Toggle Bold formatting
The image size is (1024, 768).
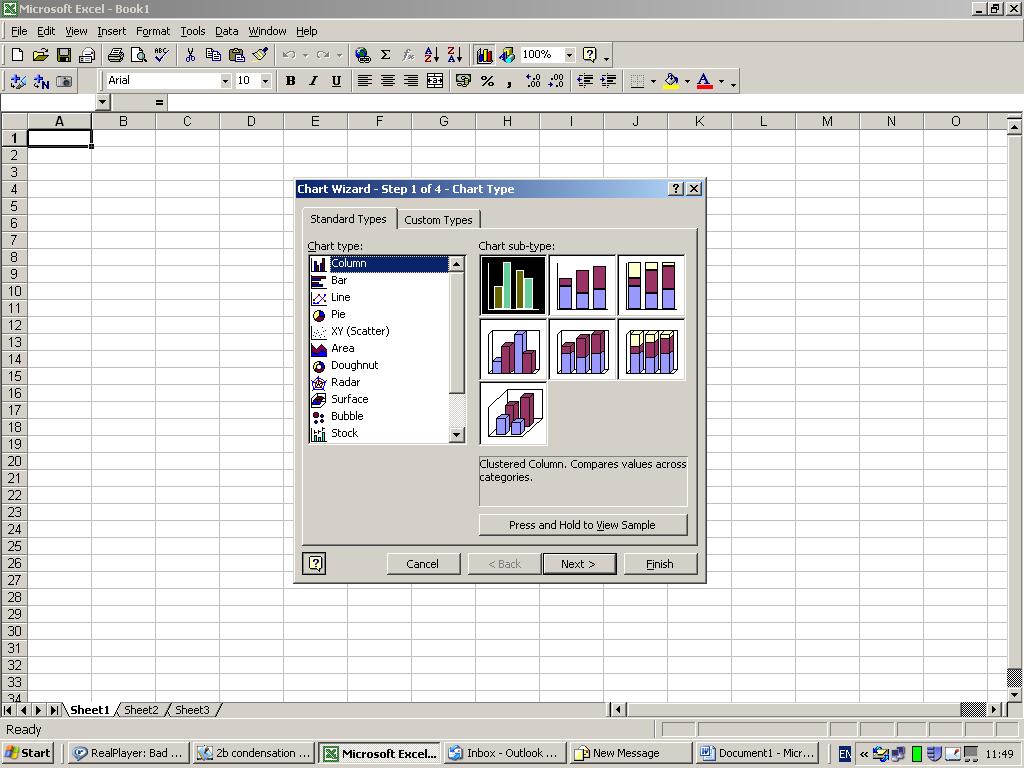pyautogui.click(x=290, y=81)
